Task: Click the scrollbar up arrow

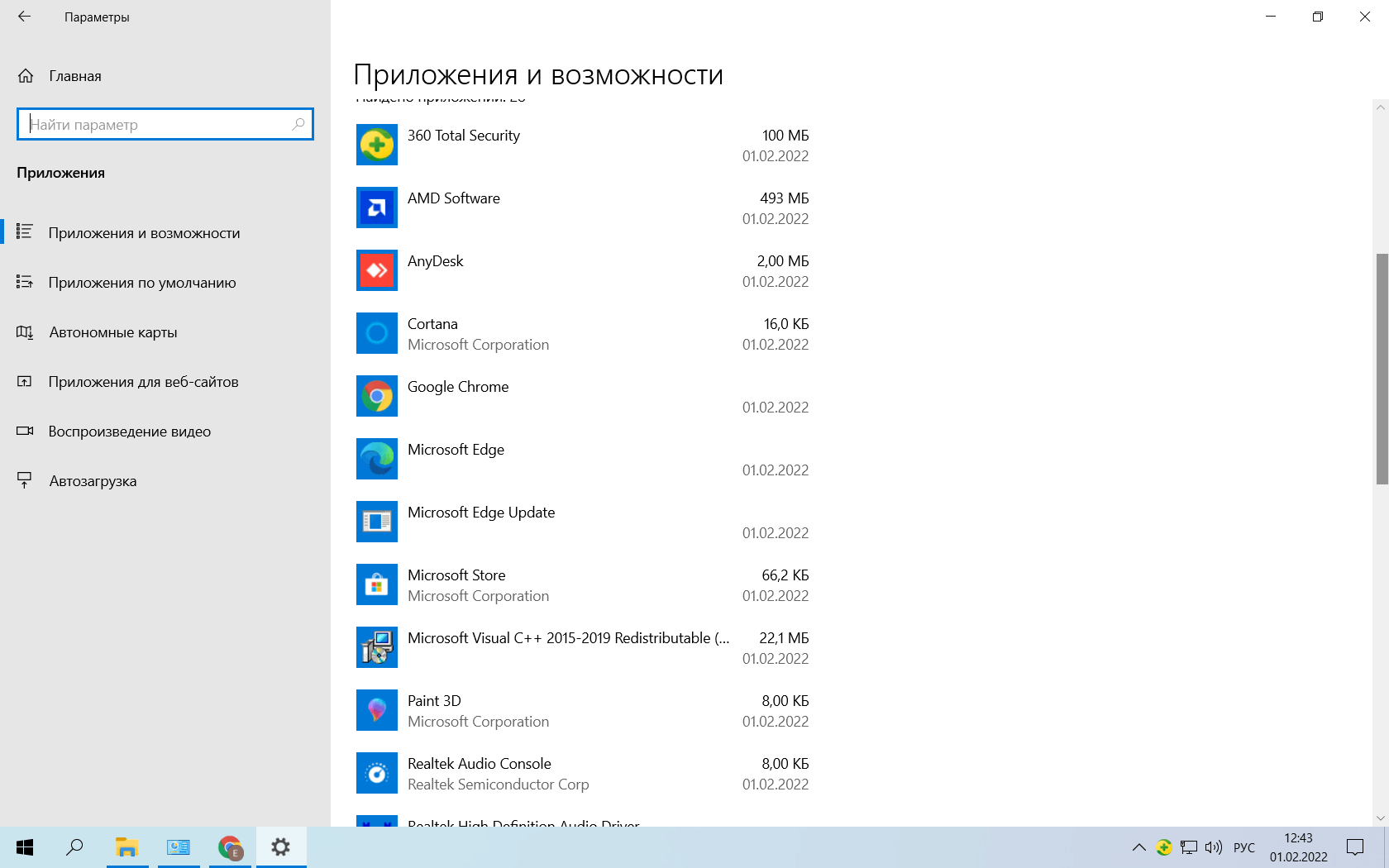Action: tap(1381, 107)
